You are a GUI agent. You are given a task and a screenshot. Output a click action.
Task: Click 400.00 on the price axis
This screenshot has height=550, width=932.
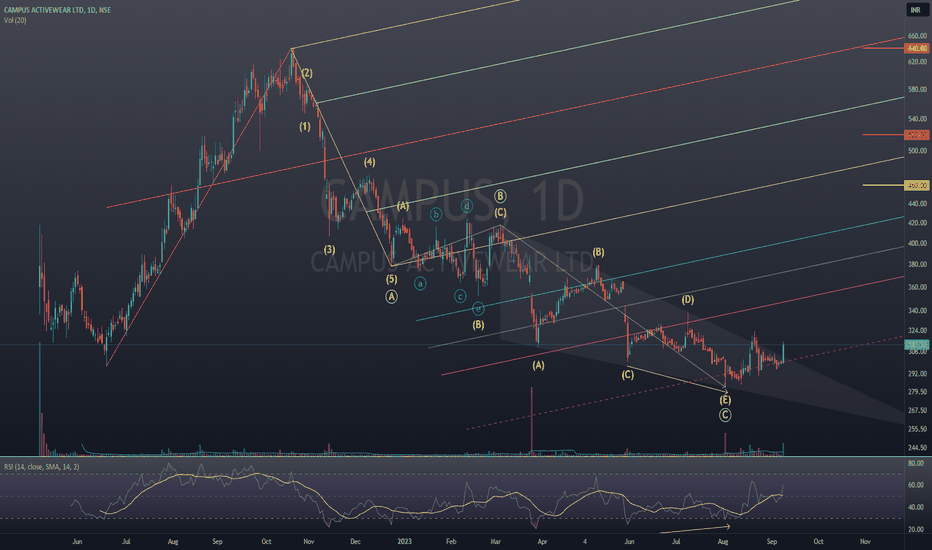coord(917,243)
